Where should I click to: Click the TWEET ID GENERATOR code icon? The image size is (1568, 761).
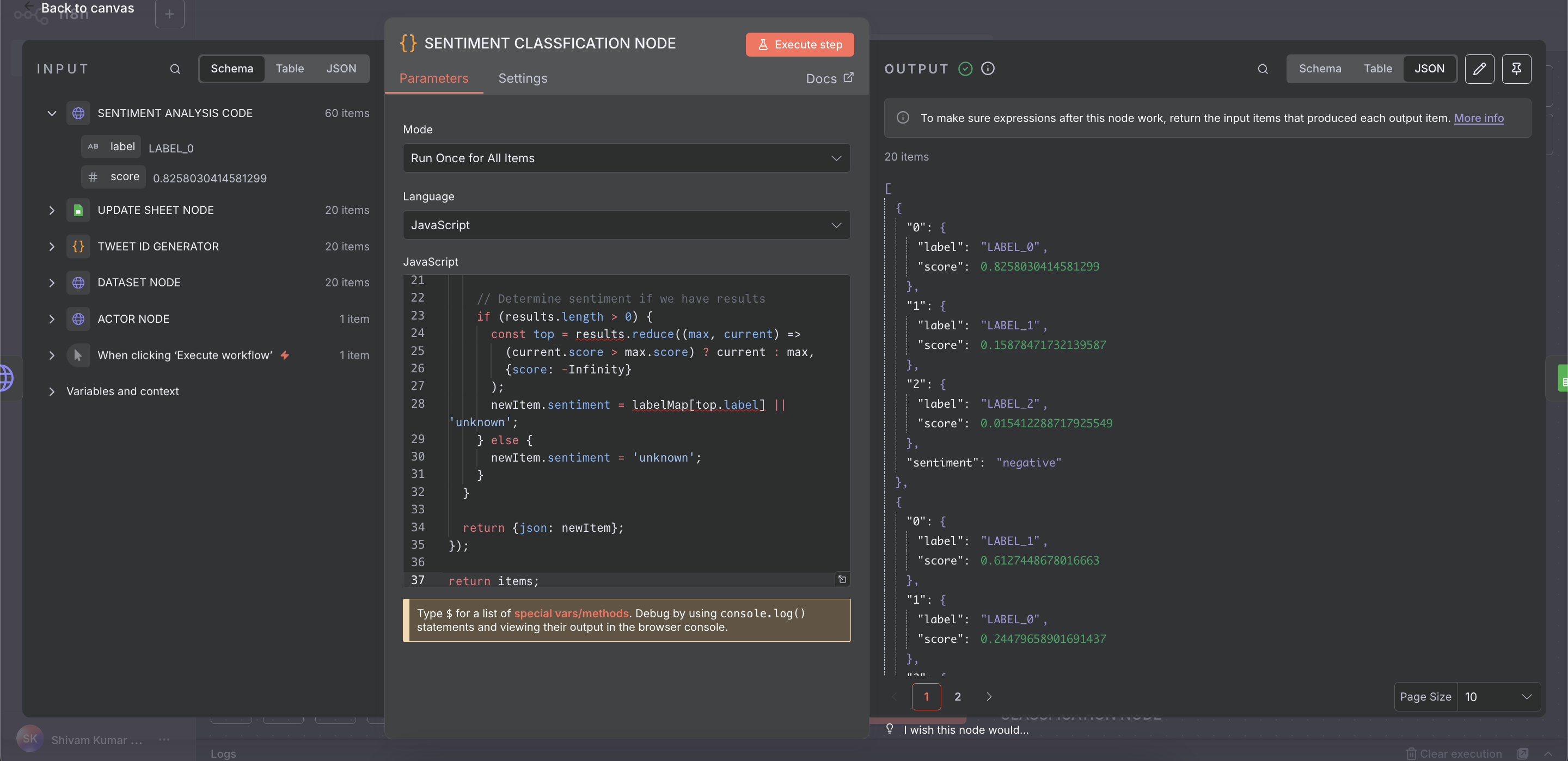(78, 247)
